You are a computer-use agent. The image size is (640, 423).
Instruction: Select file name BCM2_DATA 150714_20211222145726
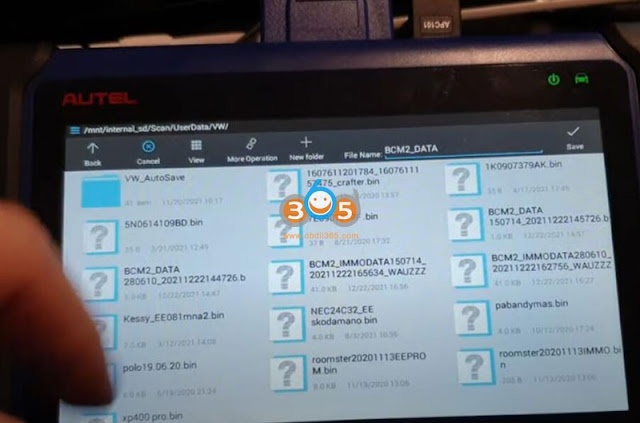(549, 216)
